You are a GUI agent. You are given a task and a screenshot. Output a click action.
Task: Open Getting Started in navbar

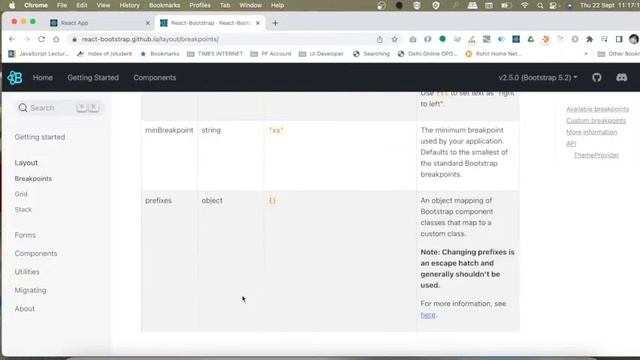[93, 78]
